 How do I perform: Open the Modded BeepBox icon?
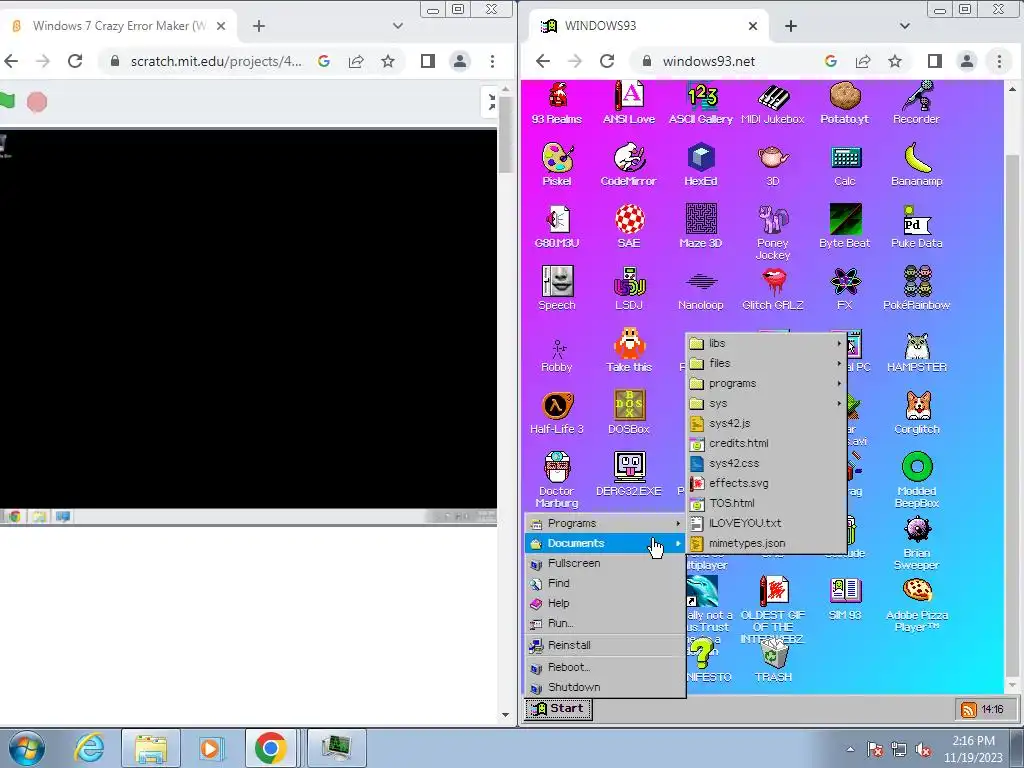coord(916,480)
